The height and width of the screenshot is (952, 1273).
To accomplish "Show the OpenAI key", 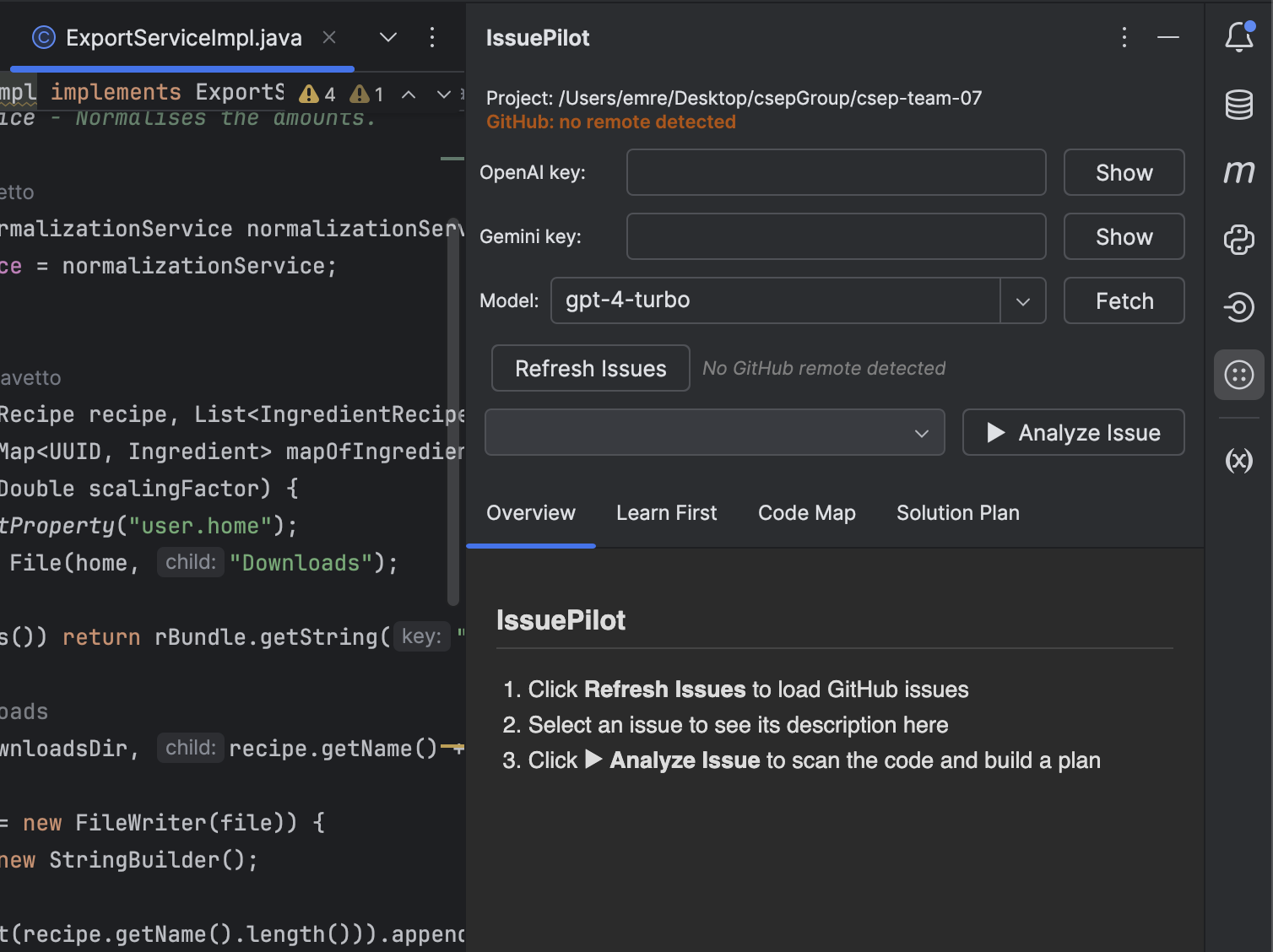I will [x=1124, y=172].
